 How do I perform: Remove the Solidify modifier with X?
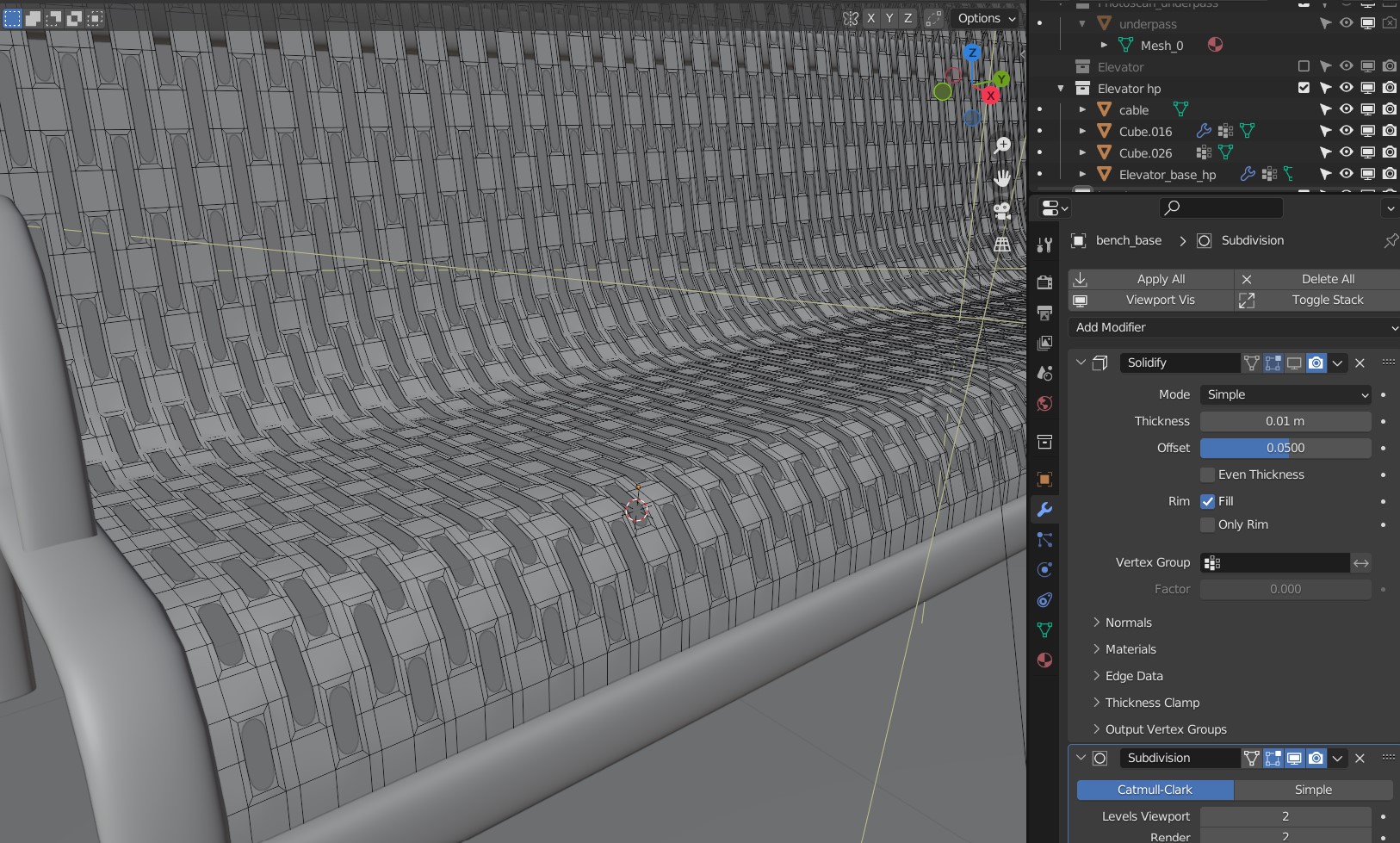[x=1360, y=363]
